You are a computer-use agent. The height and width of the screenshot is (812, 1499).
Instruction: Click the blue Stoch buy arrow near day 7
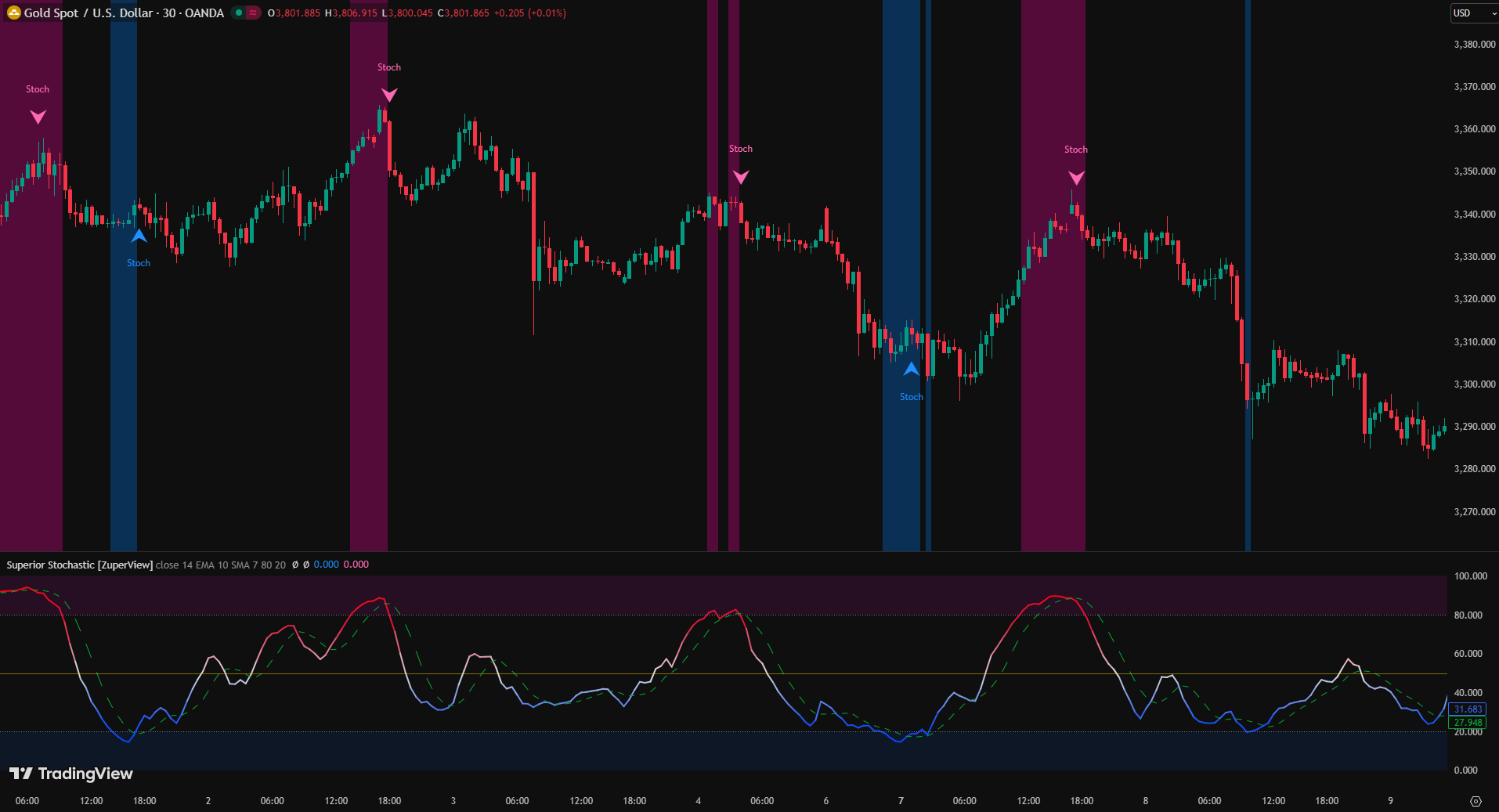click(911, 369)
